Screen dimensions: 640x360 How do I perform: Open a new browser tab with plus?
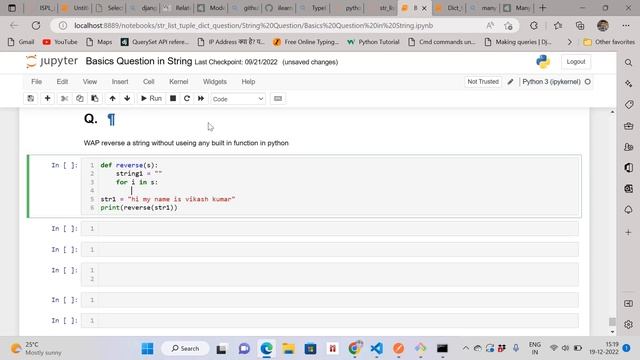[x=542, y=8]
